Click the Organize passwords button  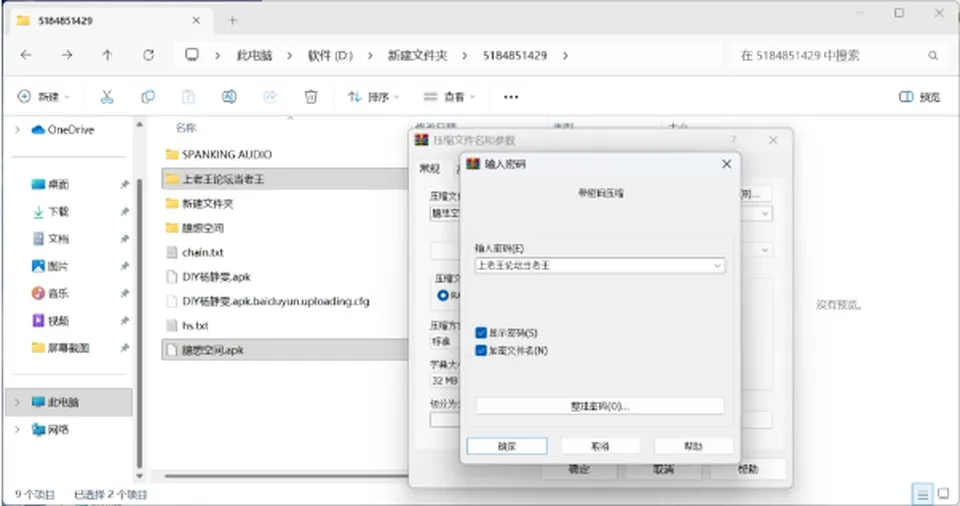(600, 406)
